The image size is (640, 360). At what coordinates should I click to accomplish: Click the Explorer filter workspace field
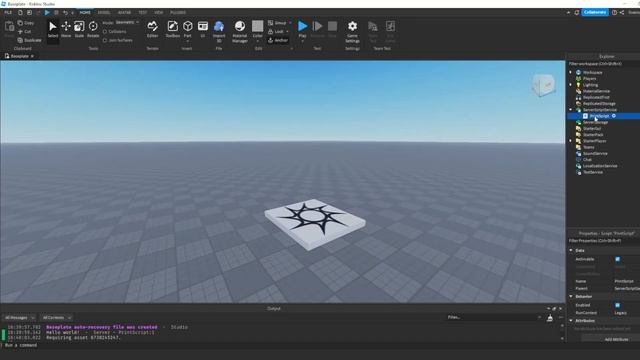[603, 64]
